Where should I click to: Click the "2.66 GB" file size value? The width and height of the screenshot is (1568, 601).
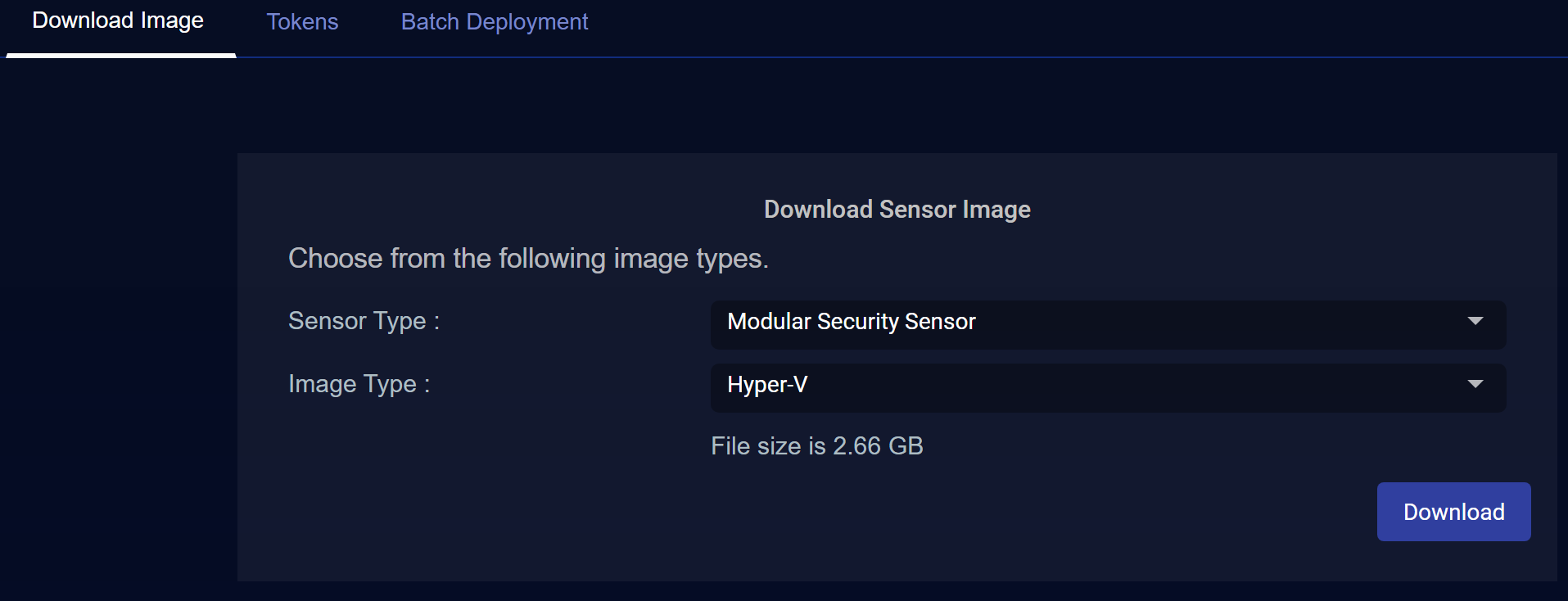[x=878, y=446]
